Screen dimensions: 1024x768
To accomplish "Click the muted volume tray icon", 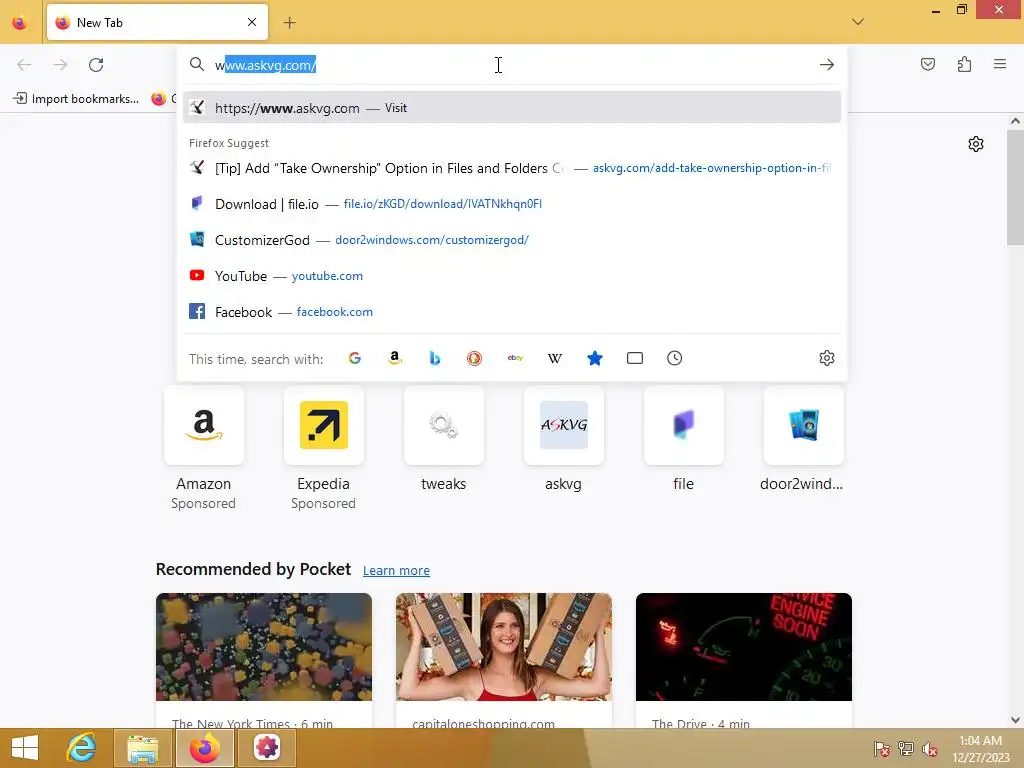I will (x=930, y=748).
